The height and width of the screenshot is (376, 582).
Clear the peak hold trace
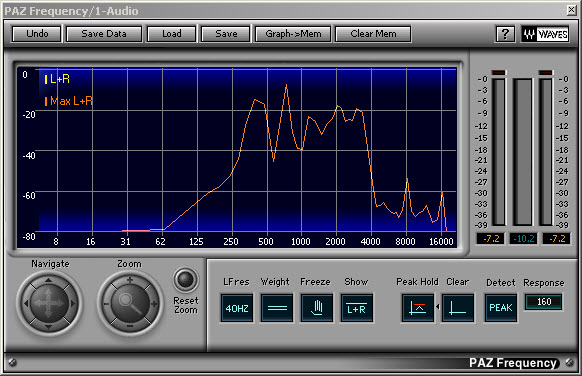click(x=458, y=308)
